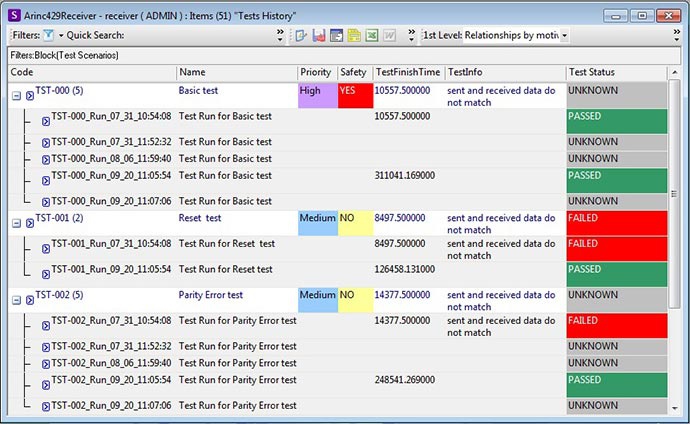Click icon of TST-000_Run_08_06_11:59:40
The image size is (690, 424).
[46, 160]
